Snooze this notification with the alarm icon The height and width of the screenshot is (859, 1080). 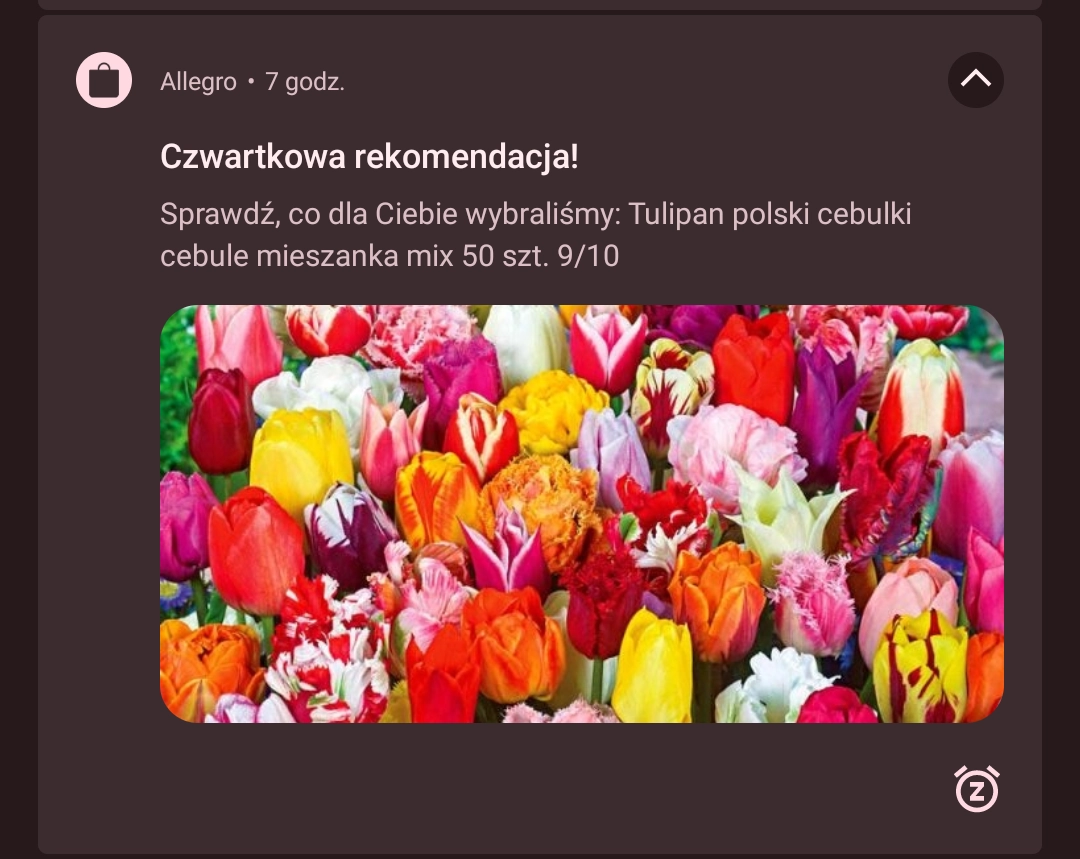point(977,789)
